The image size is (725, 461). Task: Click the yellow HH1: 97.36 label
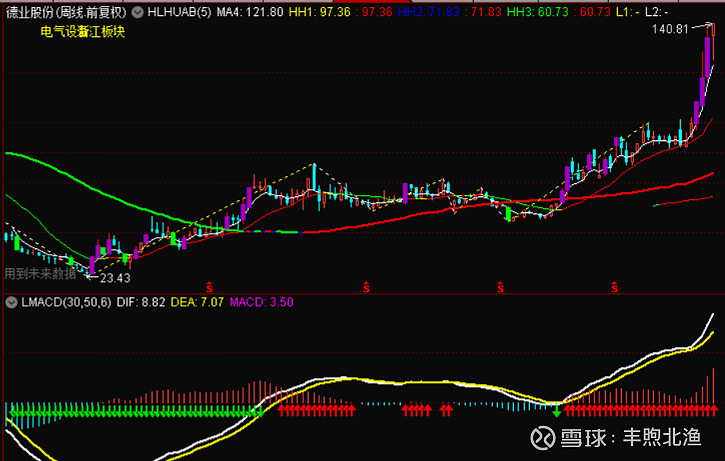(x=319, y=12)
